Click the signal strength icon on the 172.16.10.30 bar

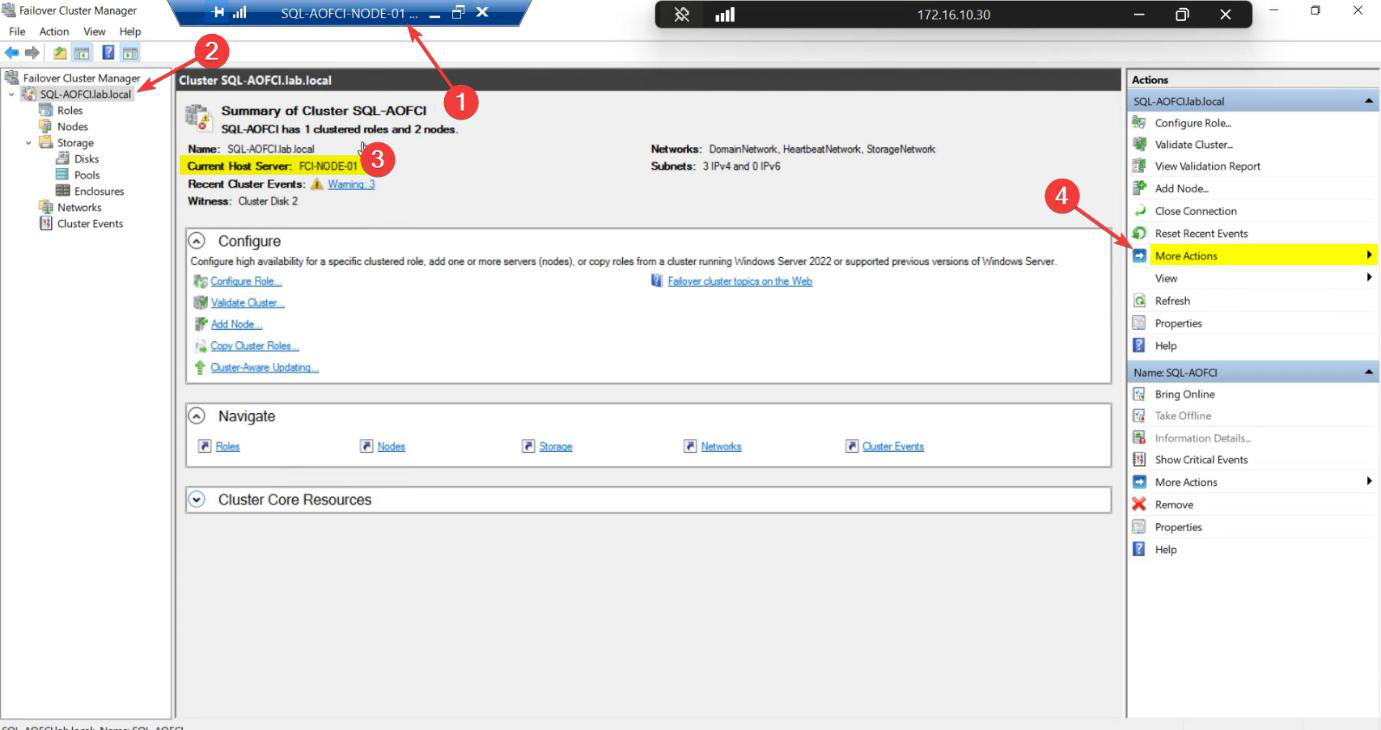click(x=725, y=15)
